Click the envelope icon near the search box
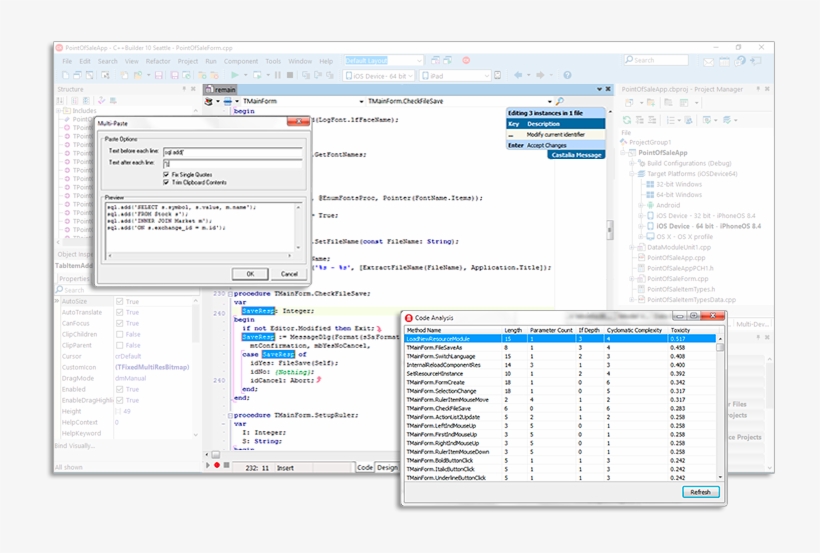 point(709,62)
